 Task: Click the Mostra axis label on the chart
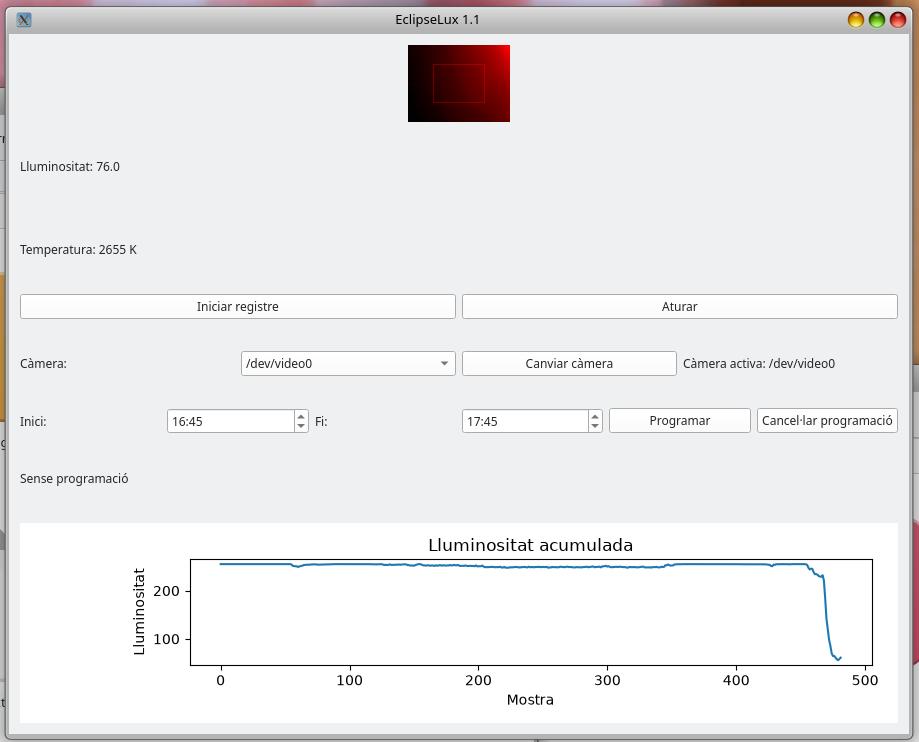[530, 699]
